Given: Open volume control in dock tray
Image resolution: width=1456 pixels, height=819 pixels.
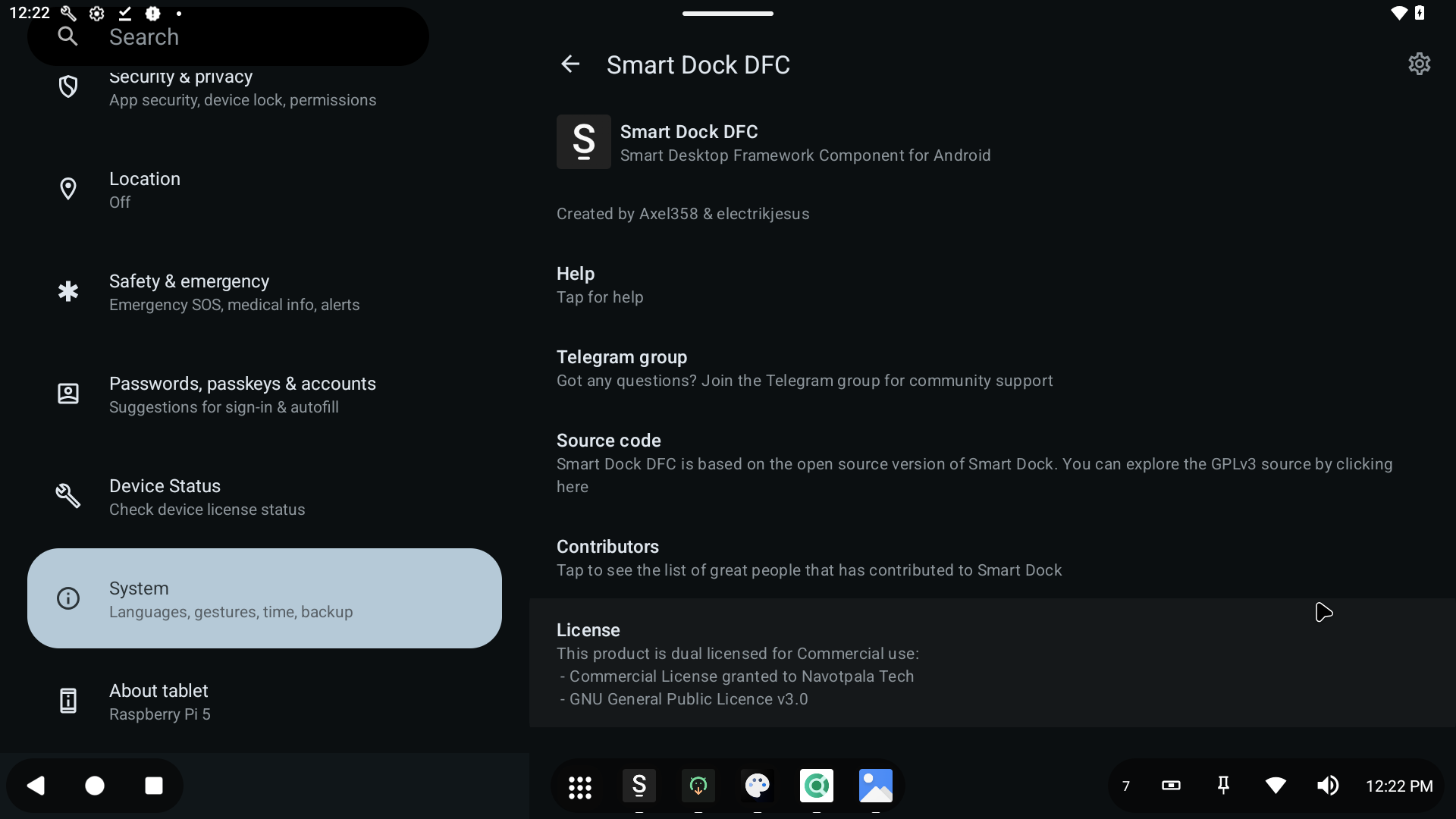Looking at the screenshot, I should tap(1328, 786).
